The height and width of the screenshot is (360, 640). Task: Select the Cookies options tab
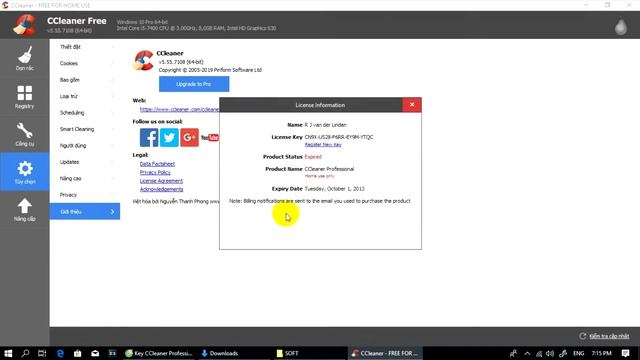[x=85, y=63]
